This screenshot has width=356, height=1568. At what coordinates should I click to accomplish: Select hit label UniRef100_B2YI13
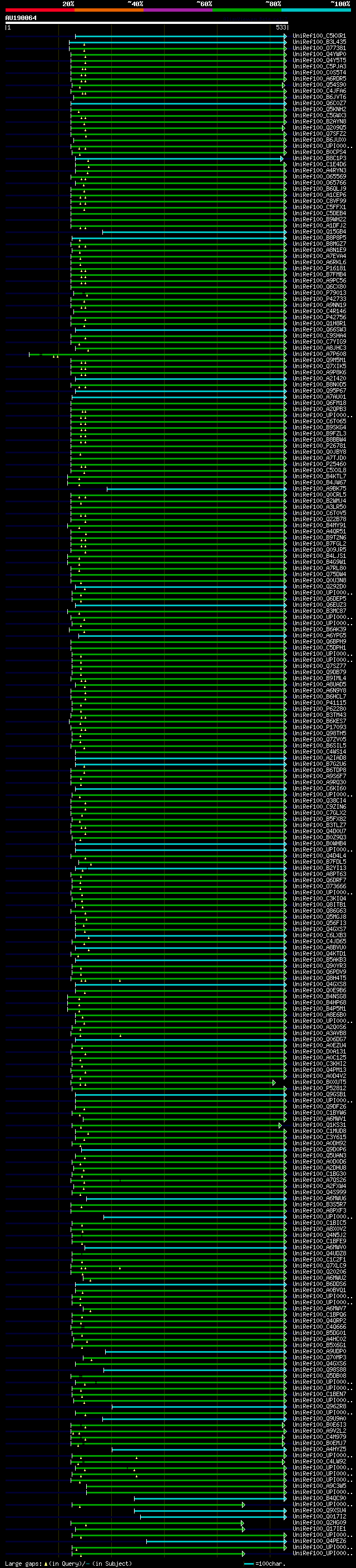(319, 869)
